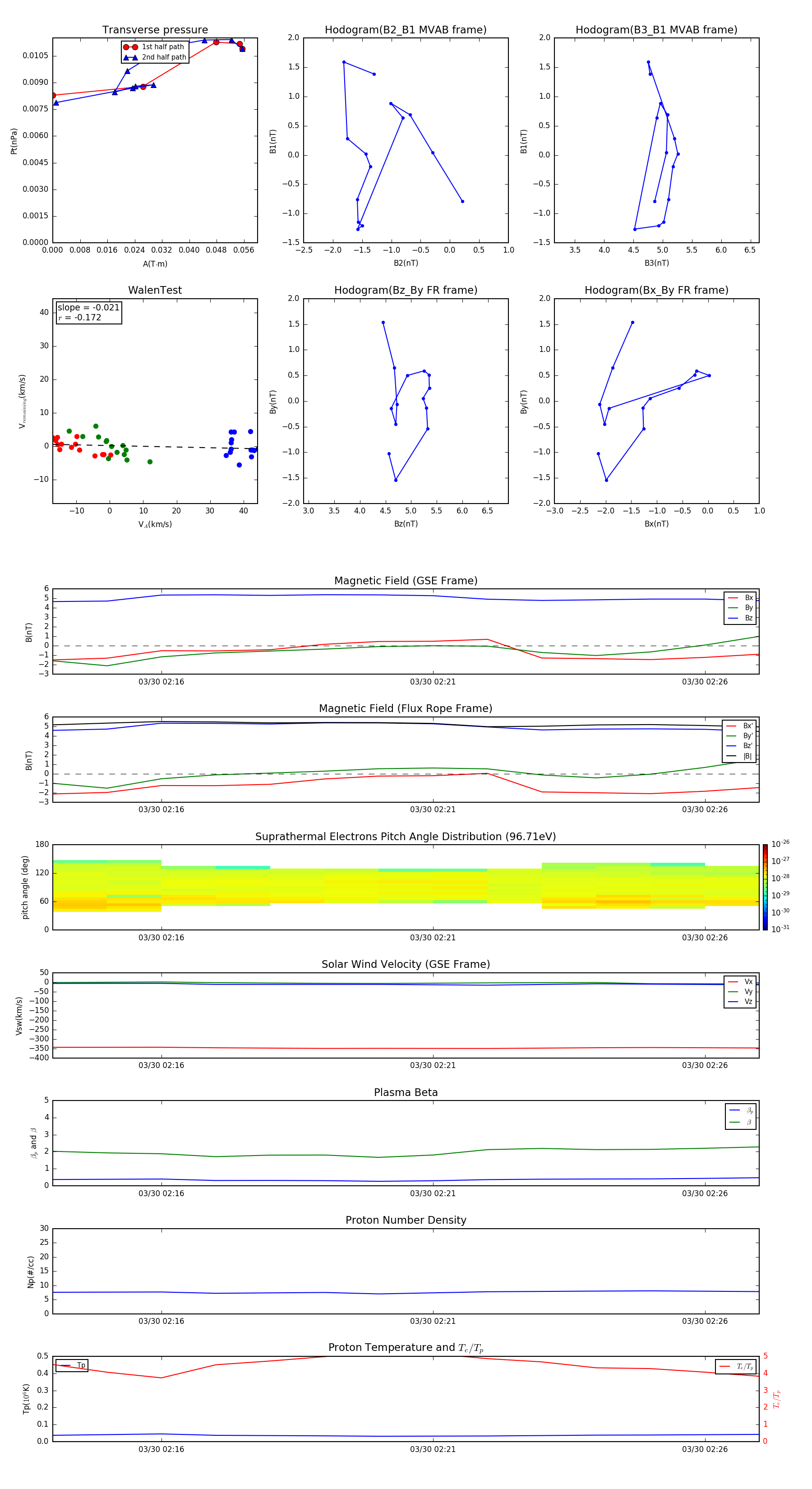Click the 'Pt(nPa)' y-axis label
This screenshot has width=812, height=1489.
point(14,140)
